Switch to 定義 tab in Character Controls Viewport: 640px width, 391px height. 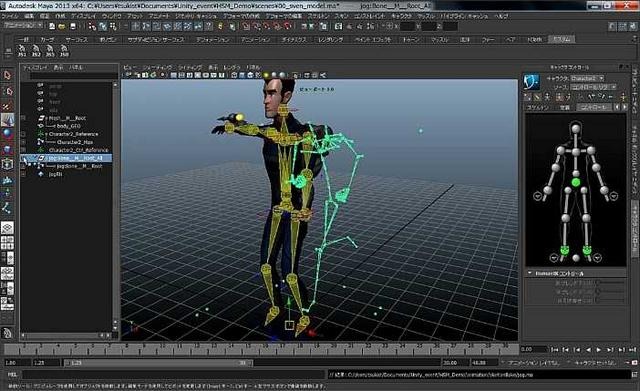click(564, 107)
